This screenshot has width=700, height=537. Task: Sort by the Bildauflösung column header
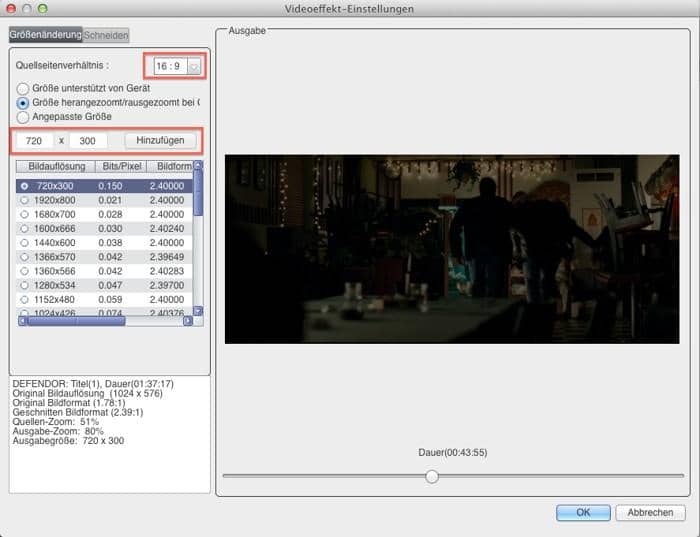pos(56,167)
